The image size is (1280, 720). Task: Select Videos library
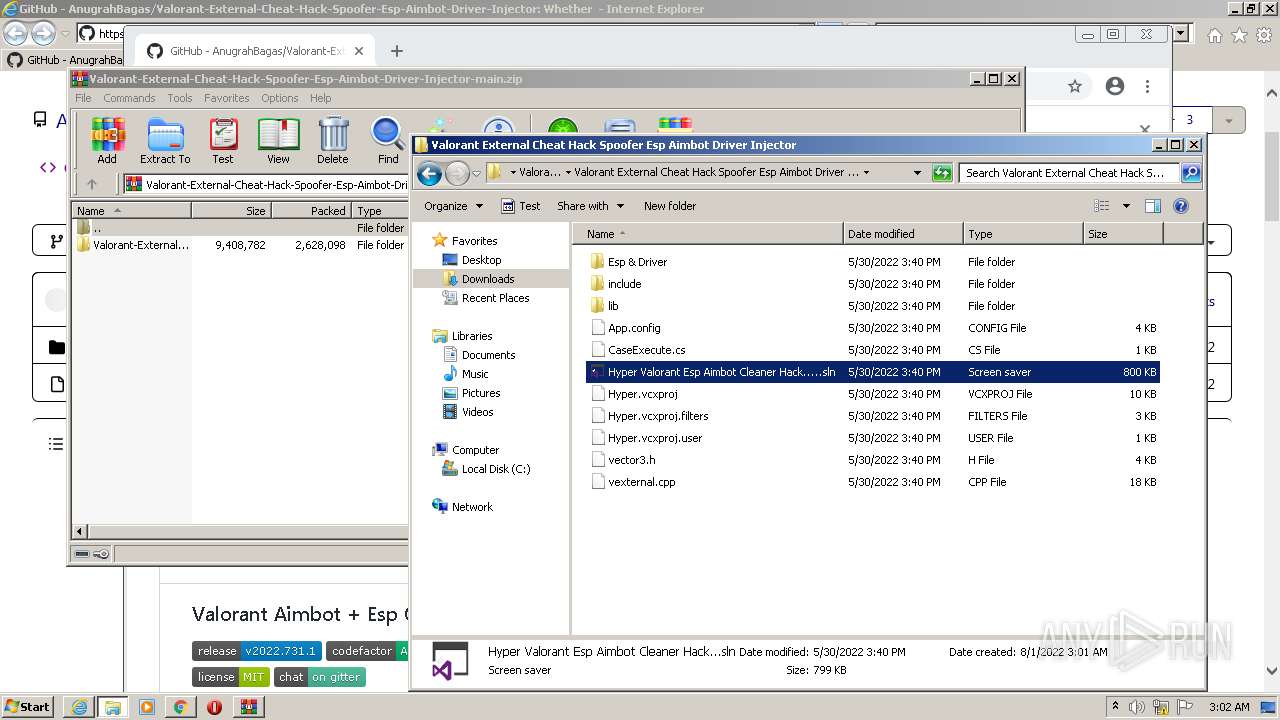point(477,412)
